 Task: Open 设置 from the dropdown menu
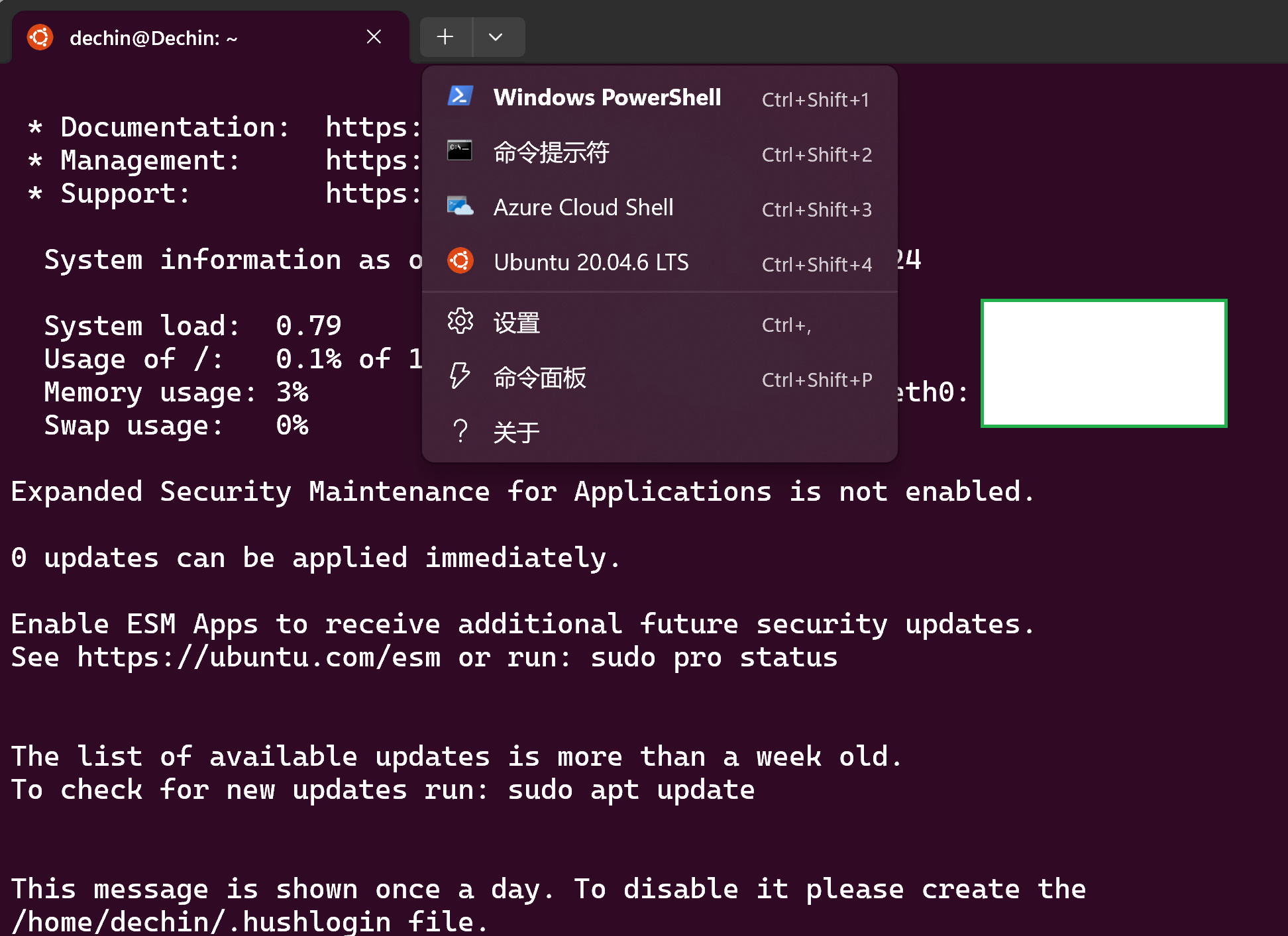517,323
